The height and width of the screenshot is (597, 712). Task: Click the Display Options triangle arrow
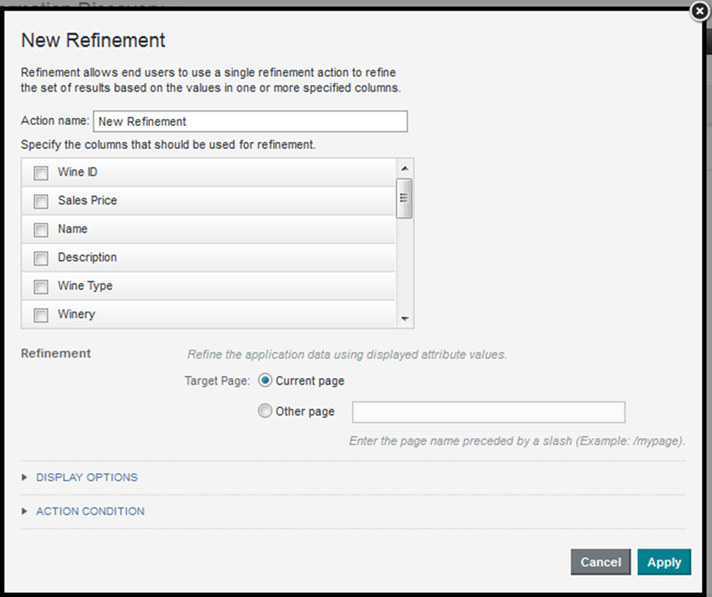pos(25,477)
